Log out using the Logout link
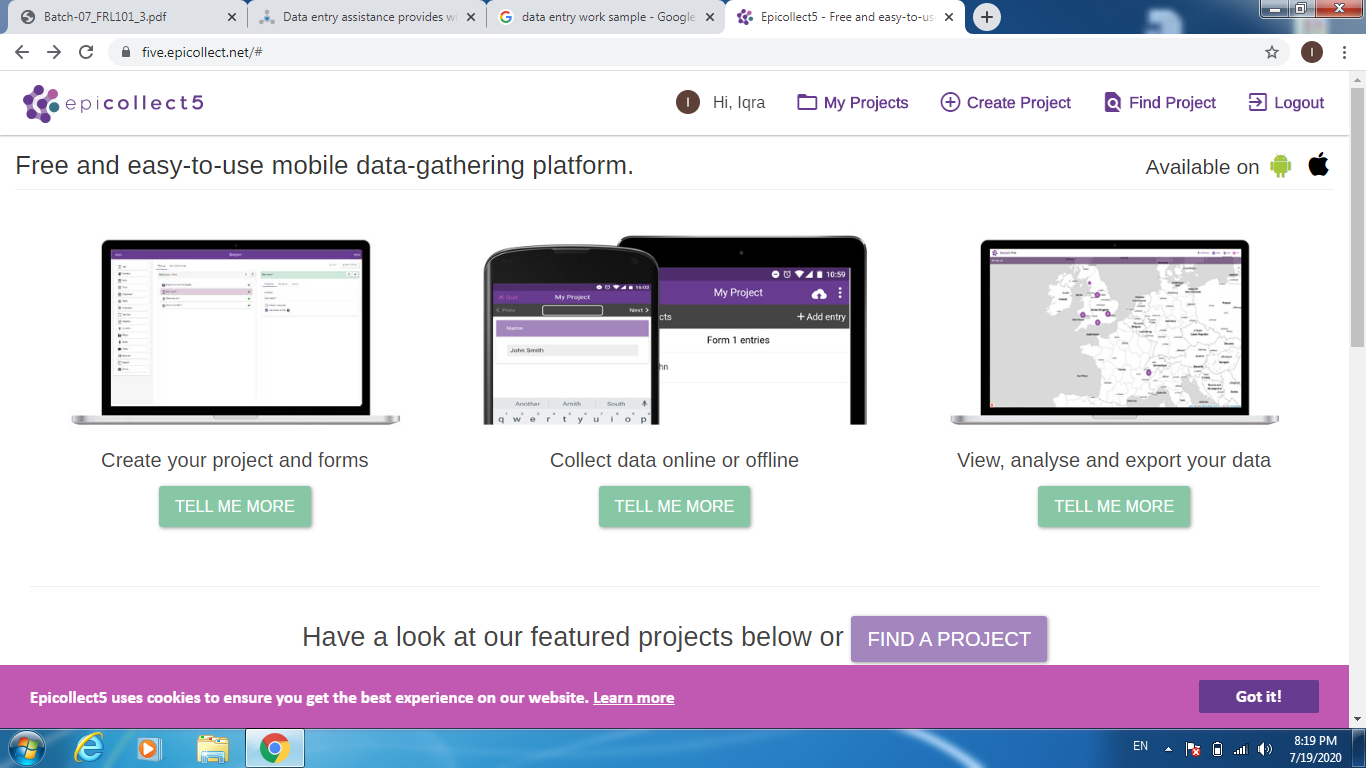The image size is (1366, 768). pyautogui.click(x=1286, y=102)
